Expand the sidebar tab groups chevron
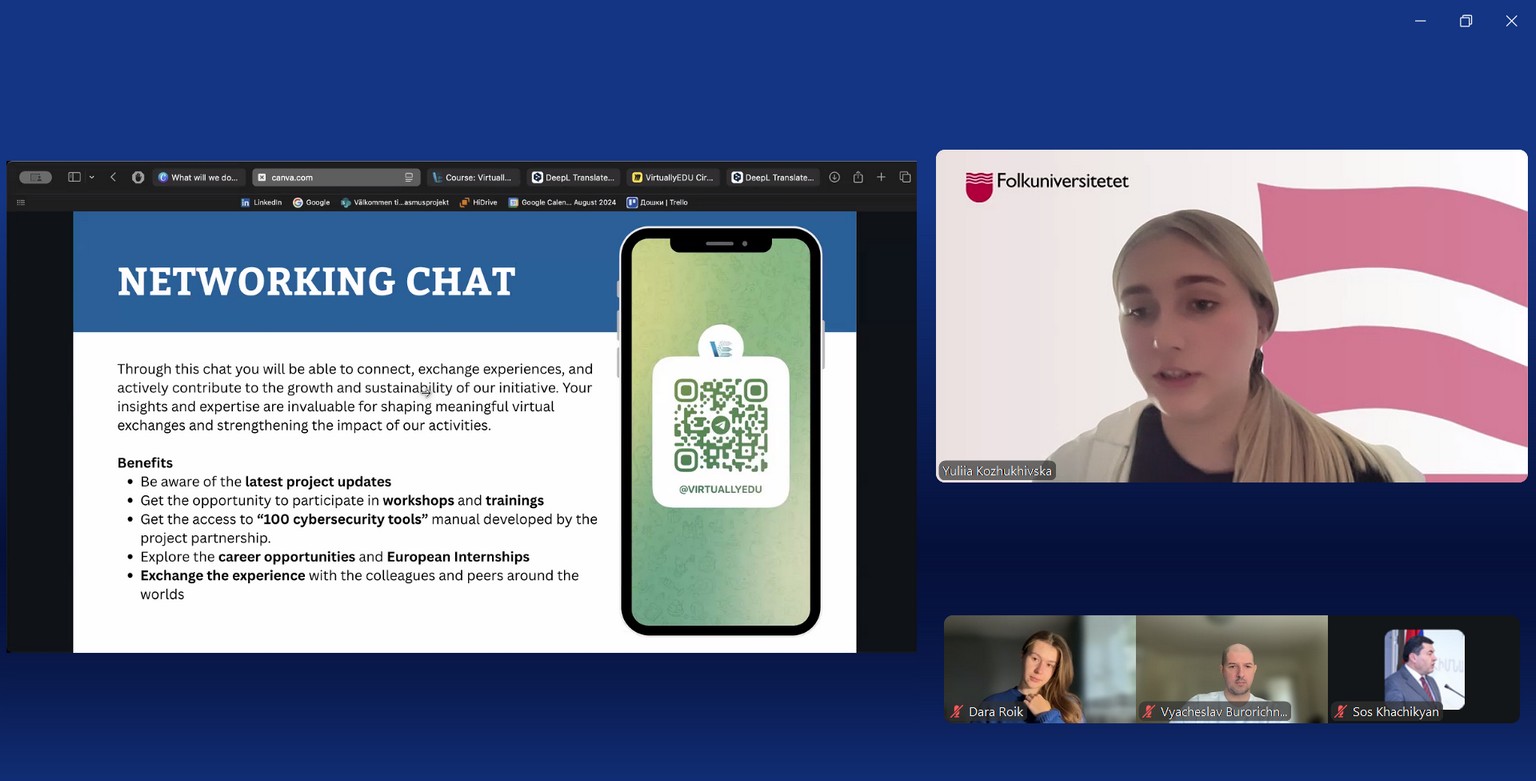Screen dimensions: 1536x781 pyautogui.click(x=91, y=177)
